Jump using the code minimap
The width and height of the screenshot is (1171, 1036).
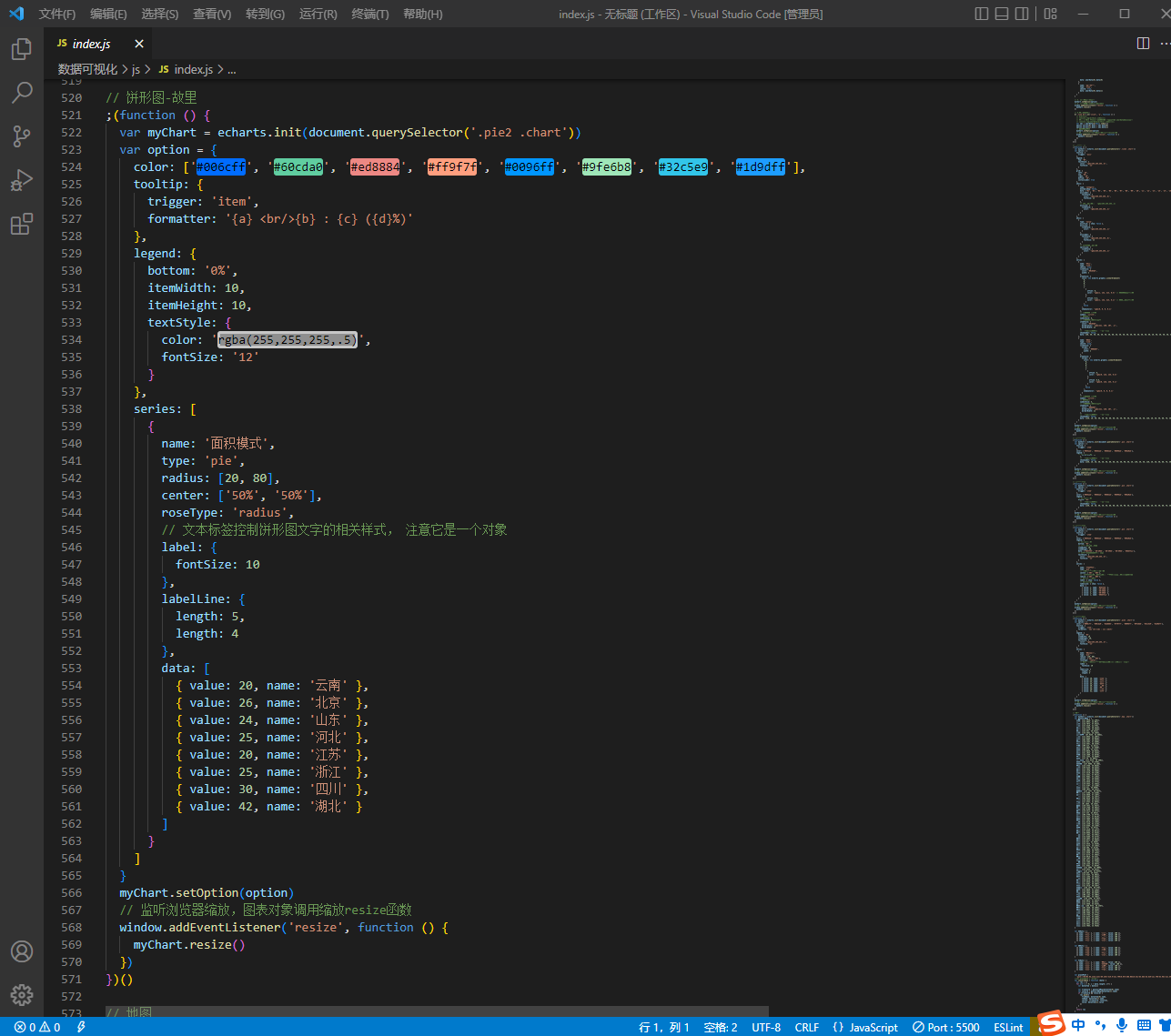[1116, 546]
